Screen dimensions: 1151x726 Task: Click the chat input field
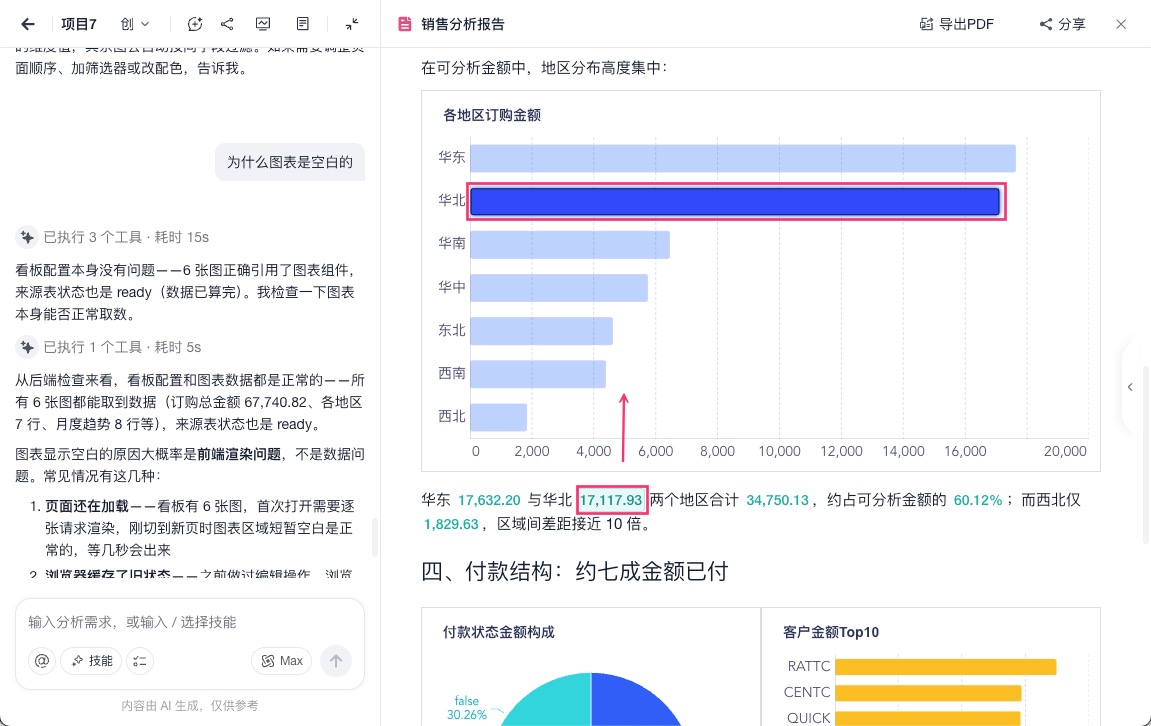pos(189,622)
